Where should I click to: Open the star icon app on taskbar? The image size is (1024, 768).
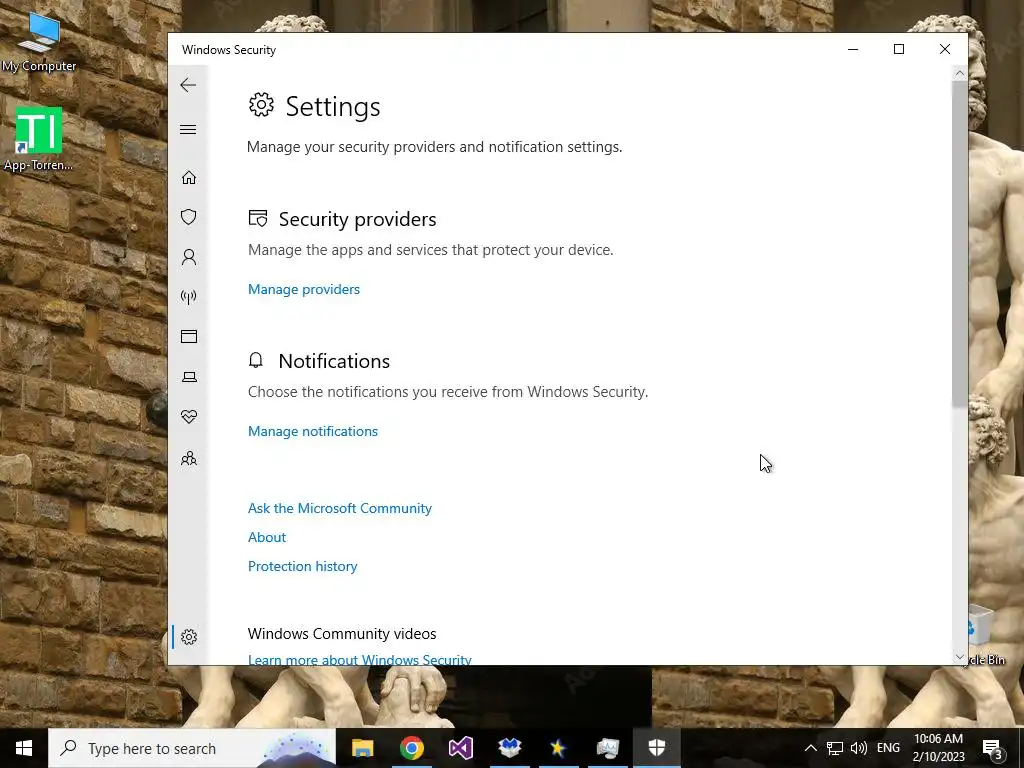[x=558, y=748]
